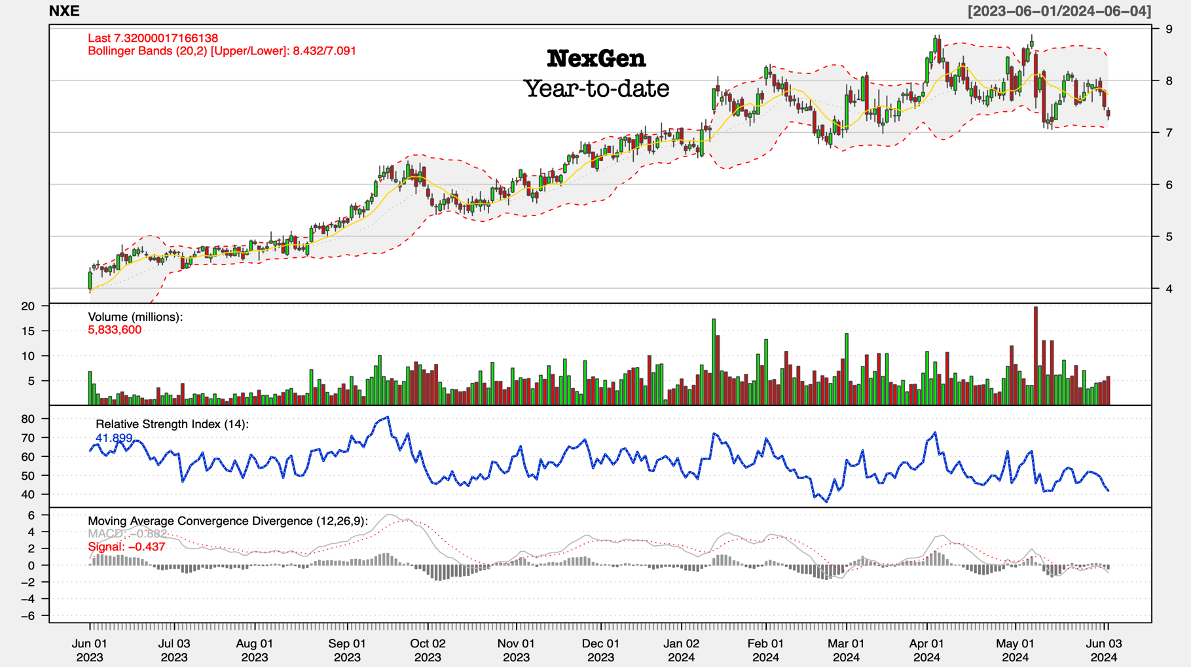Screen dimensions: 1192x668
Task: Click the price axis label 8
Action: click(1169, 81)
